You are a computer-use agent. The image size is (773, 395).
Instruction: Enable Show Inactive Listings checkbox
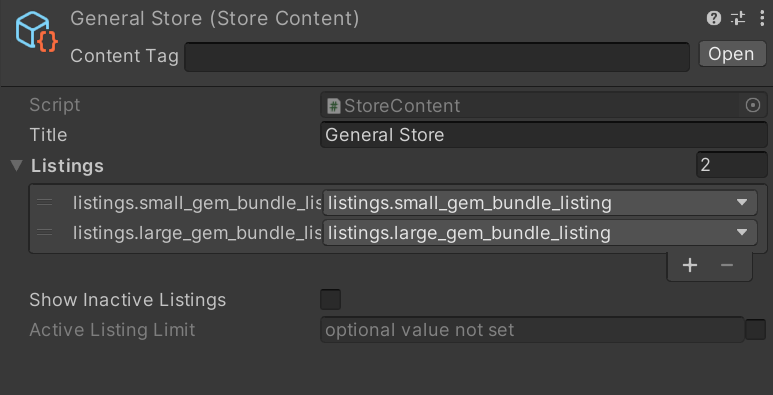(x=330, y=300)
